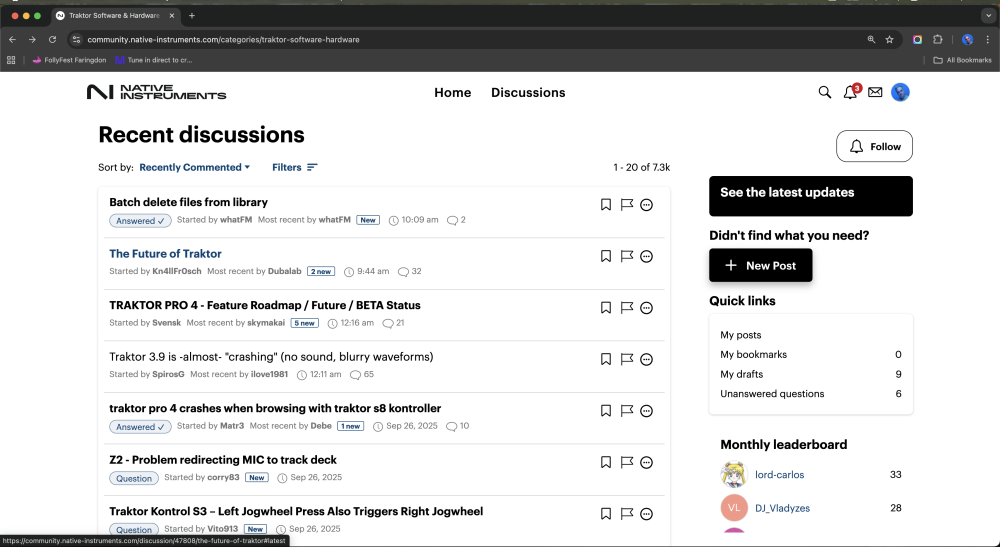The height and width of the screenshot is (547, 1000).
Task: View lord-carlos profile from leaderboard
Action: tap(779, 474)
